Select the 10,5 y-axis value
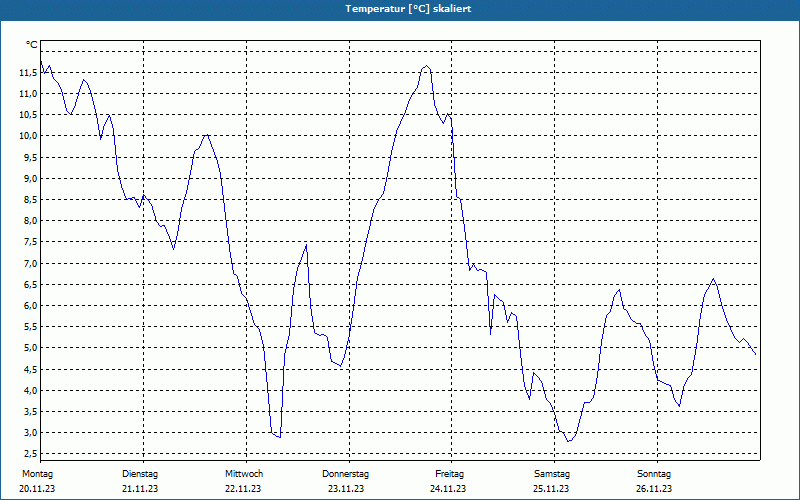This screenshot has height=500, width=800. (x=28, y=115)
